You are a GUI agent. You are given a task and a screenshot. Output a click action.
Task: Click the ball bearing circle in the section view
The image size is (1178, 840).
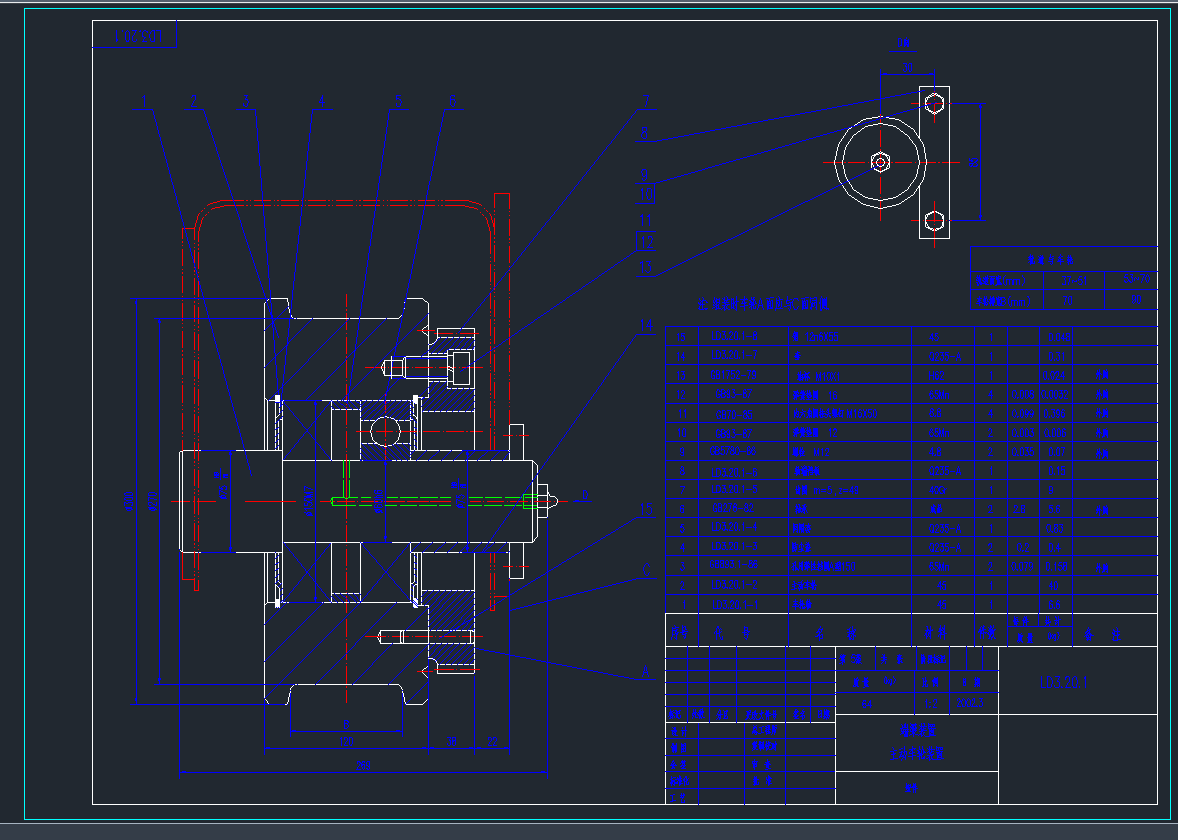coord(386,432)
